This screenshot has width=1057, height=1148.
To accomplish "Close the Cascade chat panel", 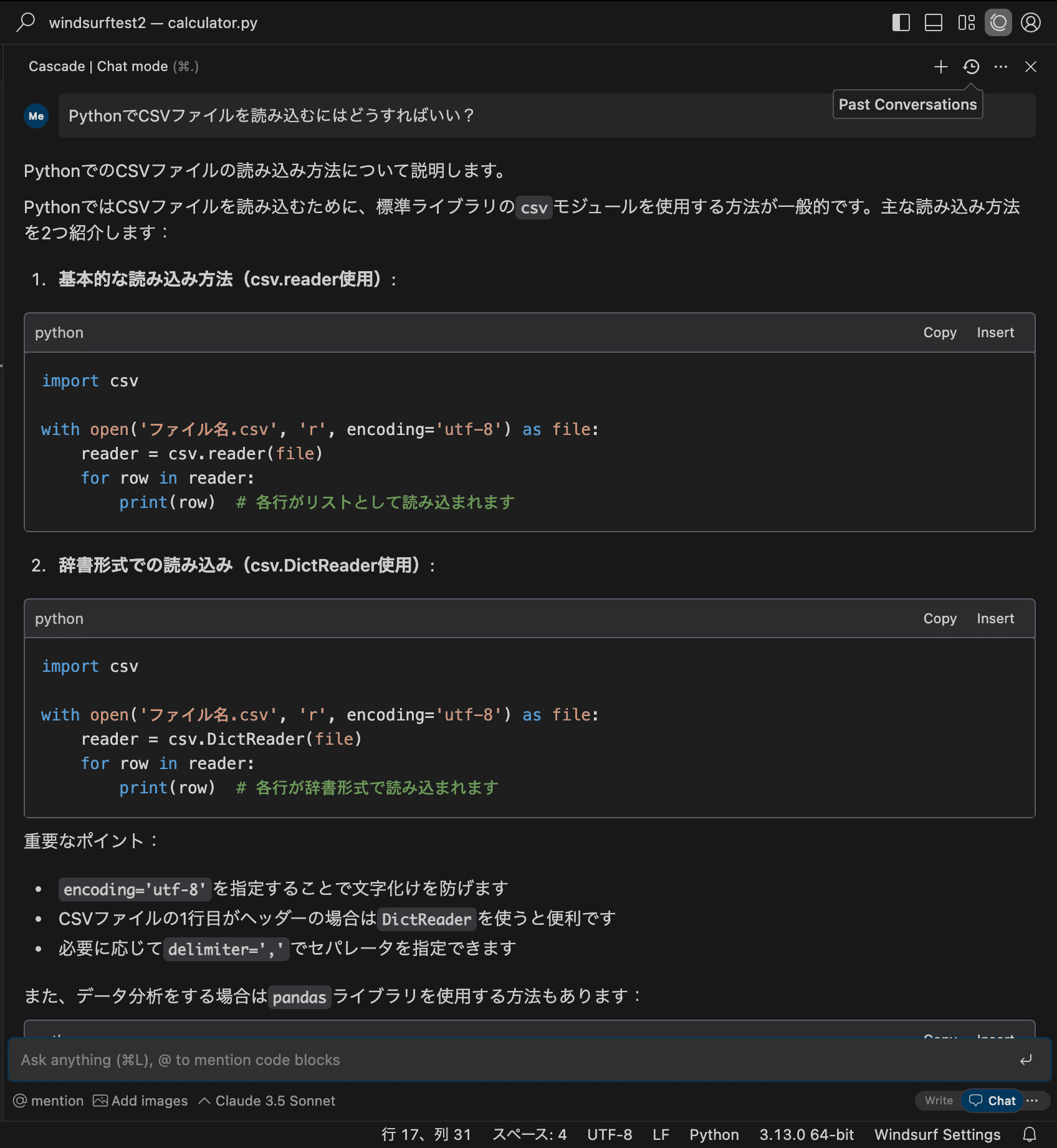I will point(1031,67).
